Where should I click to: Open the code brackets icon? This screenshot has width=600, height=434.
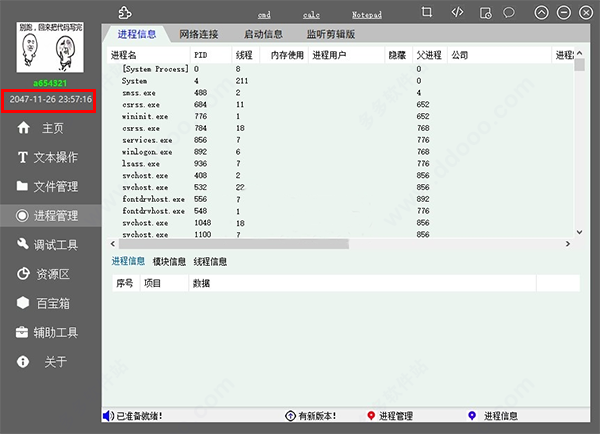(x=456, y=12)
